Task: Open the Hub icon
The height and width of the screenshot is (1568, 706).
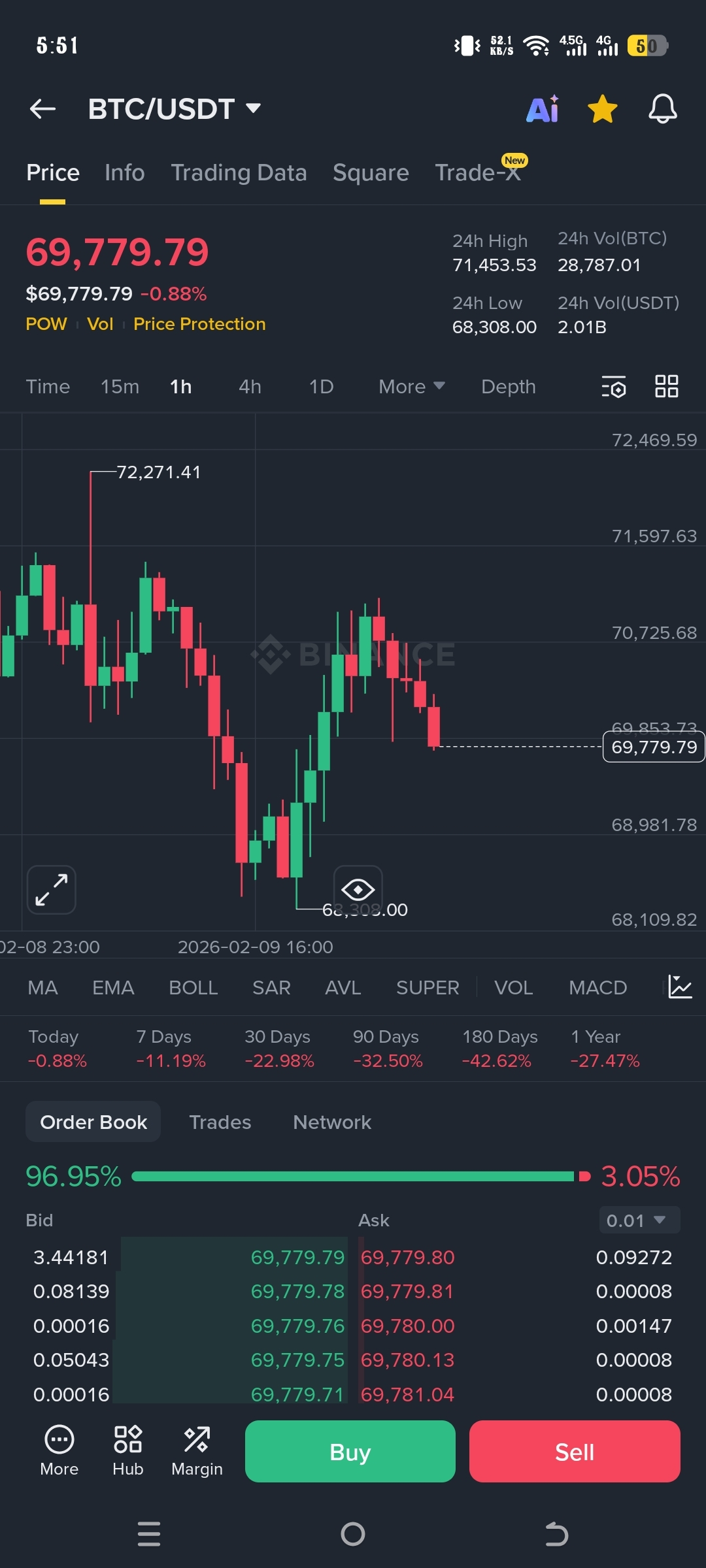Action: point(128,1451)
